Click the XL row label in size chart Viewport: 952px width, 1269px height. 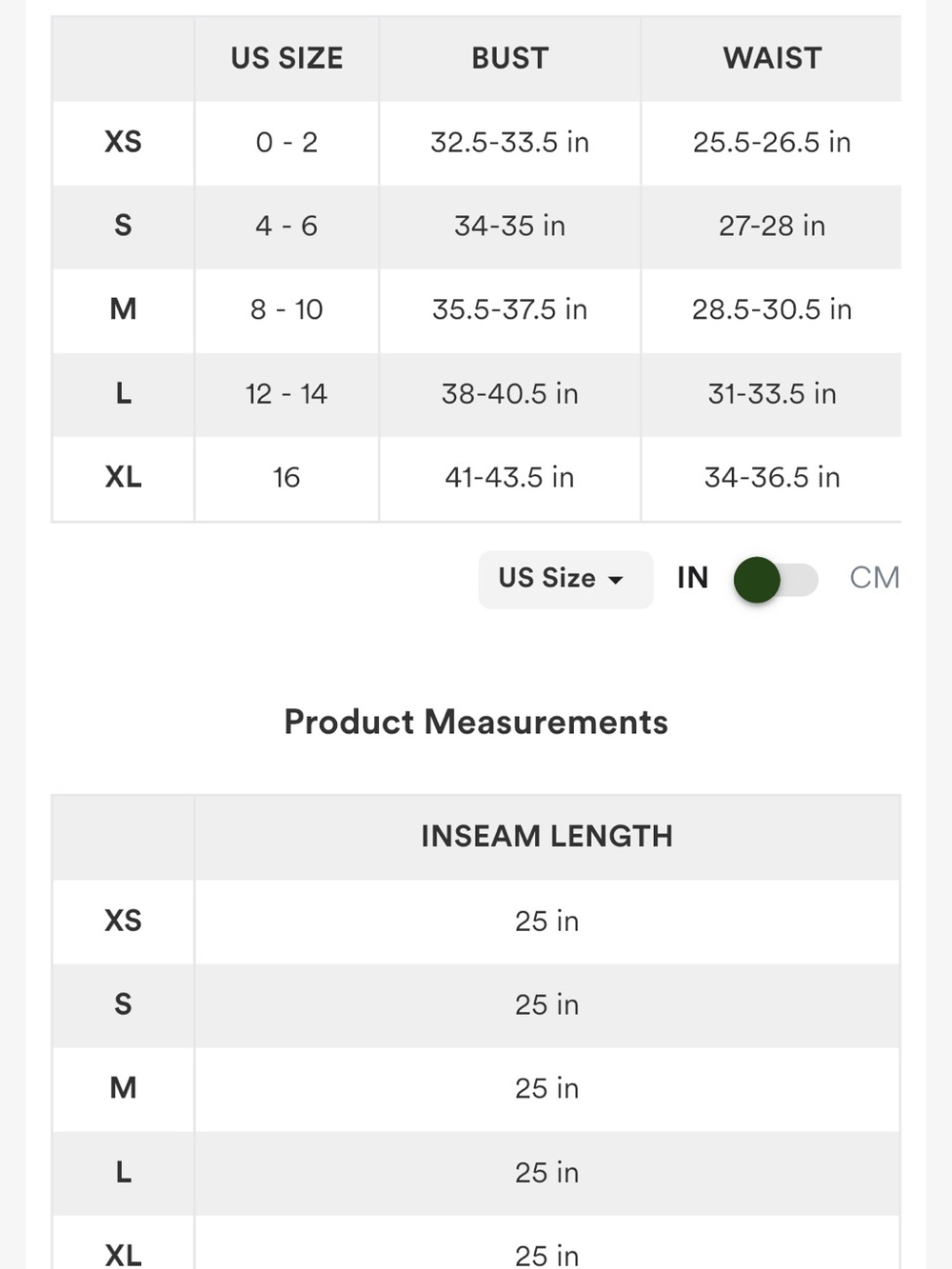(123, 477)
